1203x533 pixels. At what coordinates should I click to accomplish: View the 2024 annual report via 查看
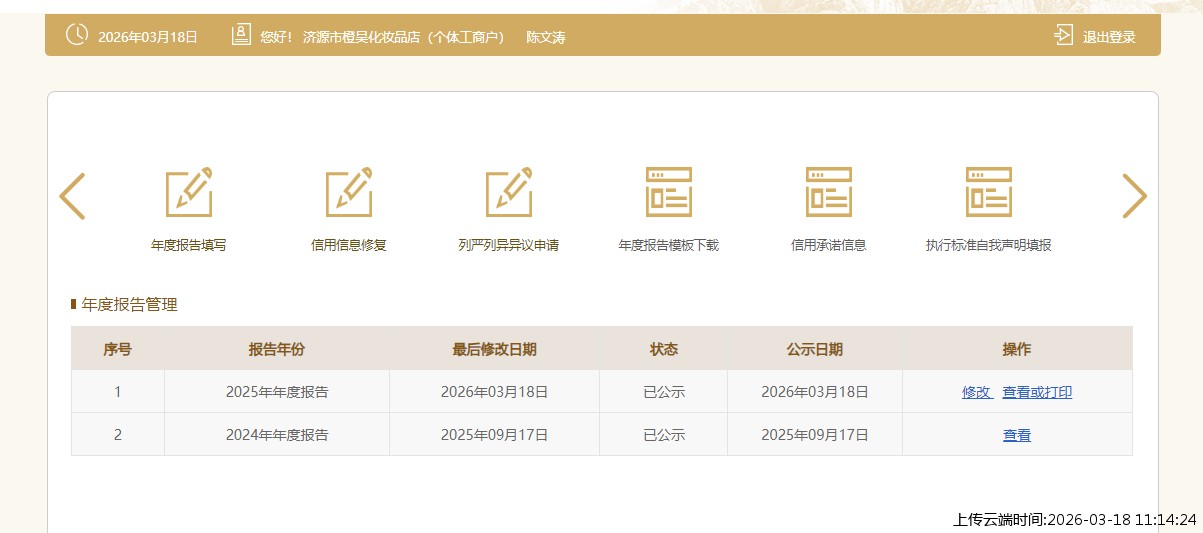pyautogui.click(x=1017, y=436)
